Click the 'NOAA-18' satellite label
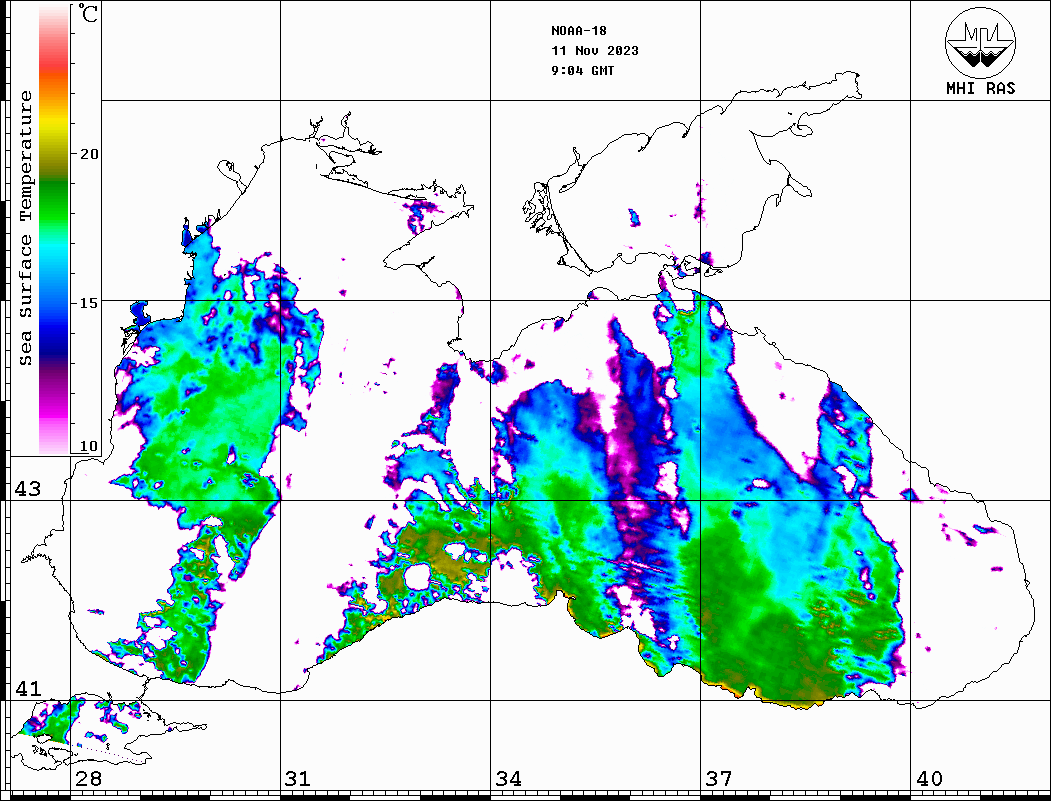This screenshot has width=1051, height=801. point(578,31)
